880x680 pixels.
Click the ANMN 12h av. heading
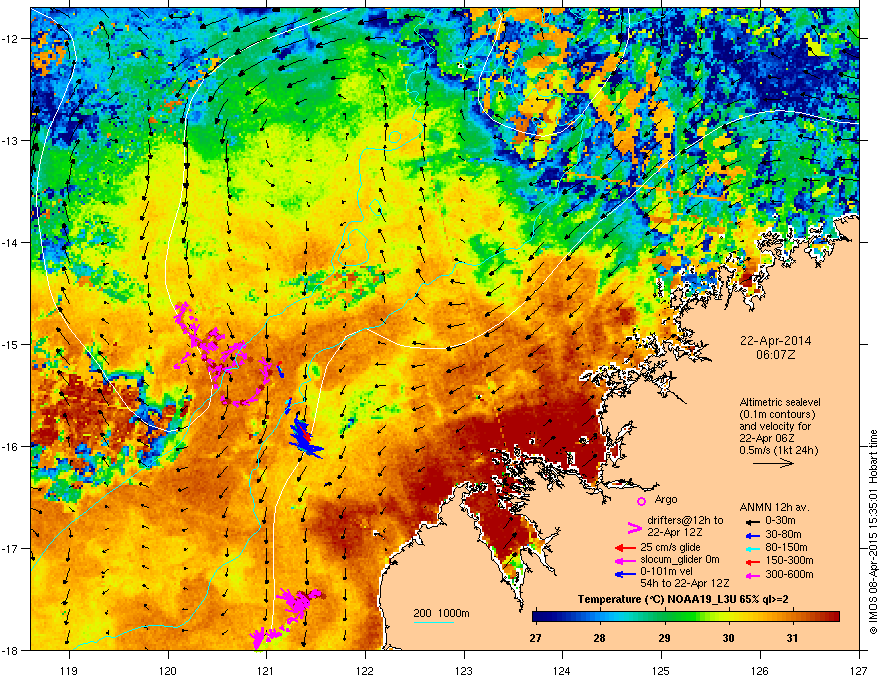[x=774, y=507]
